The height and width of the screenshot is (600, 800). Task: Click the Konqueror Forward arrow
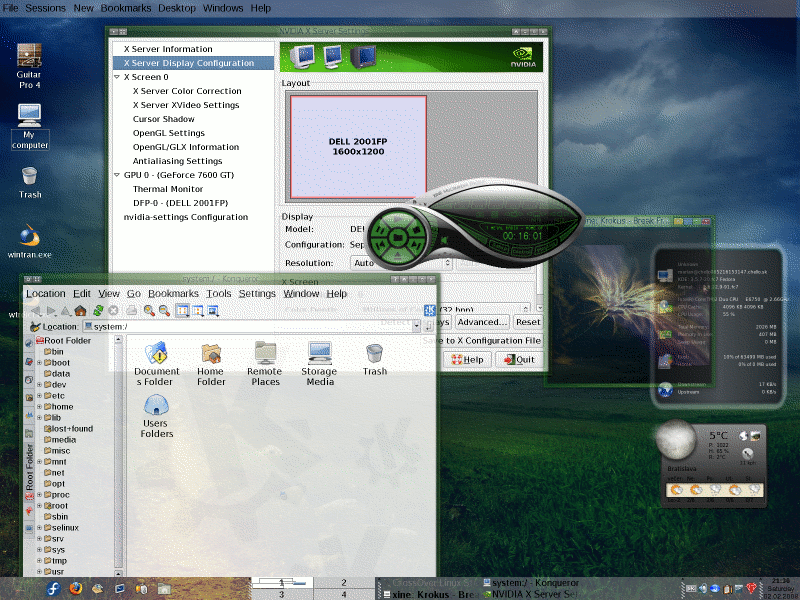51,310
